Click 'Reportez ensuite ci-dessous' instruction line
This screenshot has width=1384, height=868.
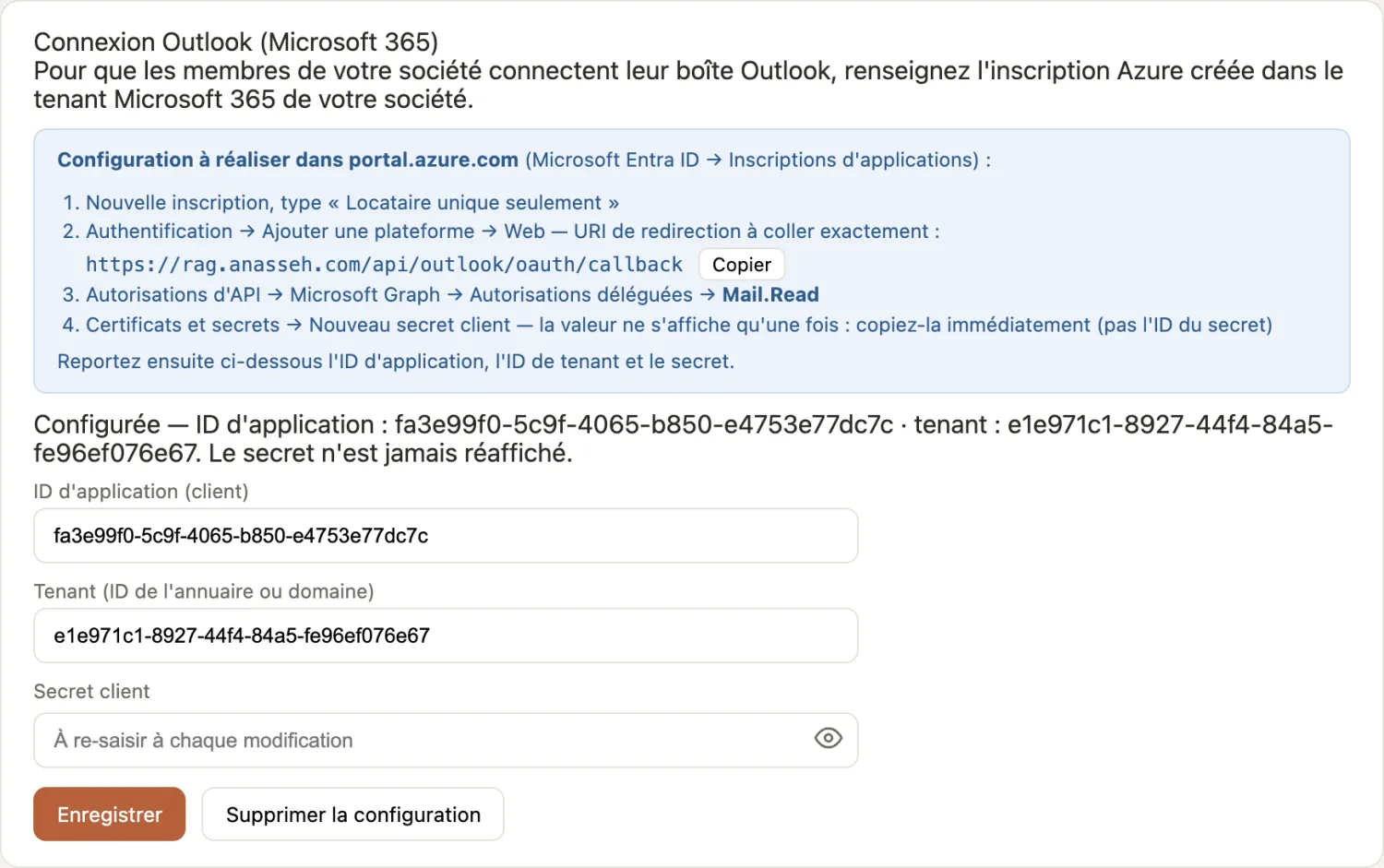pos(396,362)
